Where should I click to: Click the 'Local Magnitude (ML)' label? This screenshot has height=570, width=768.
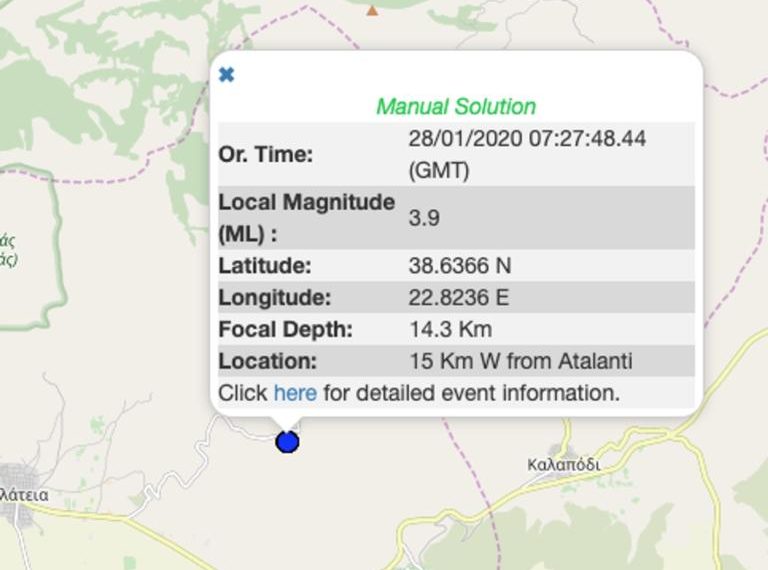click(x=306, y=217)
